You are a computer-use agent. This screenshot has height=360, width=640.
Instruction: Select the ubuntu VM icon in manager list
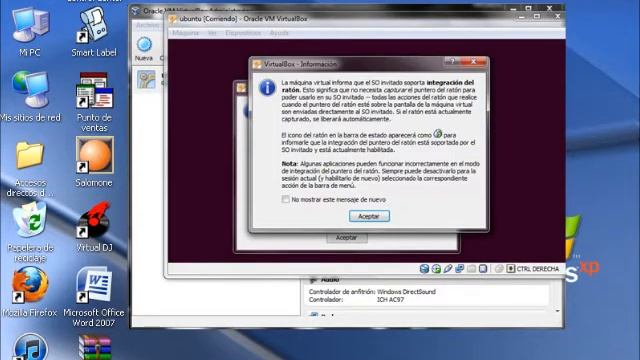[146, 79]
